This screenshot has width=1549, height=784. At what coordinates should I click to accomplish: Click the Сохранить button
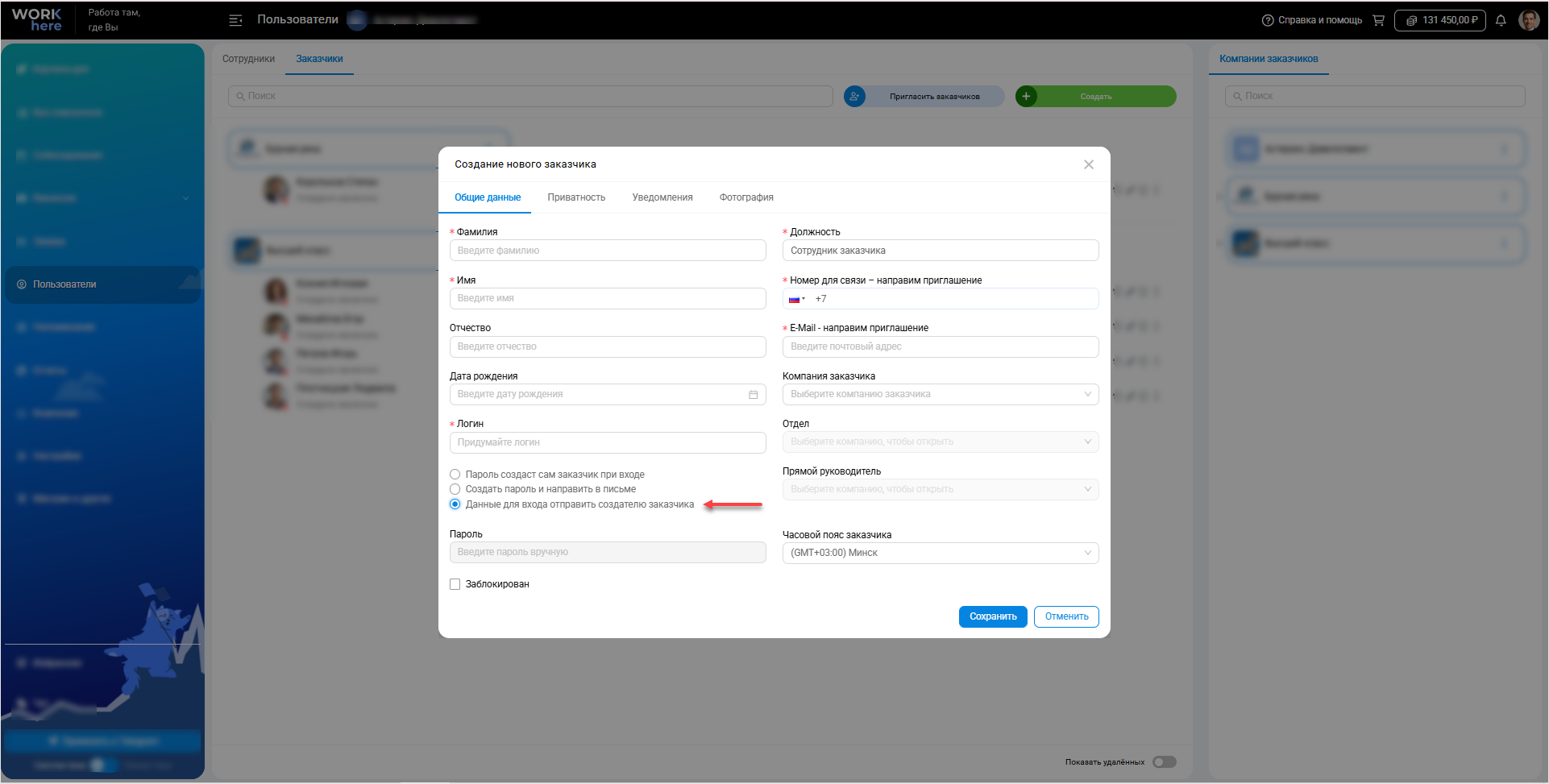(993, 616)
